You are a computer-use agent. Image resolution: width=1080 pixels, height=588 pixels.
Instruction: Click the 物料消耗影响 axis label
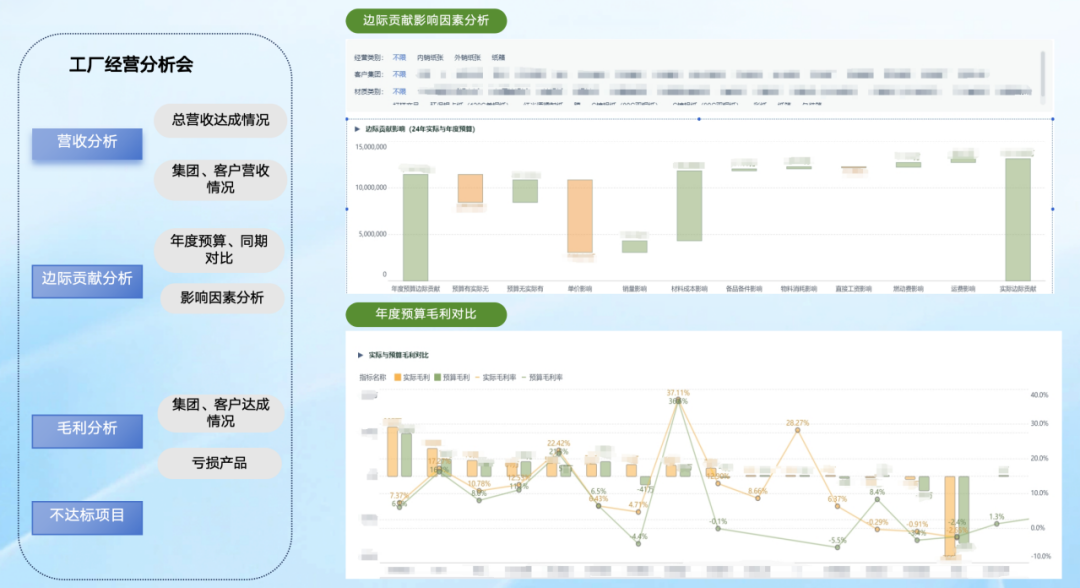(x=799, y=289)
